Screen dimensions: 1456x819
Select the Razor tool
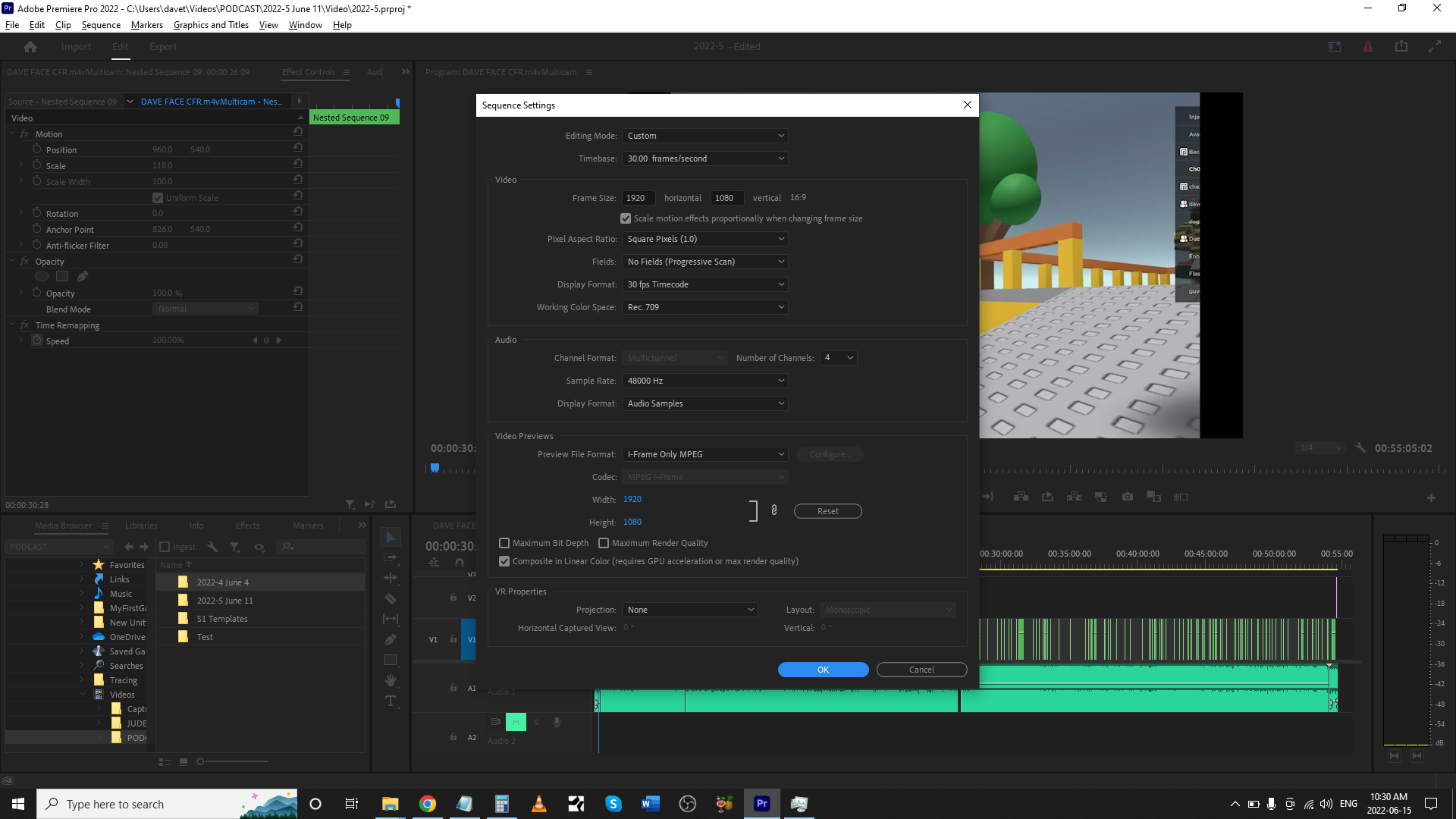click(391, 598)
